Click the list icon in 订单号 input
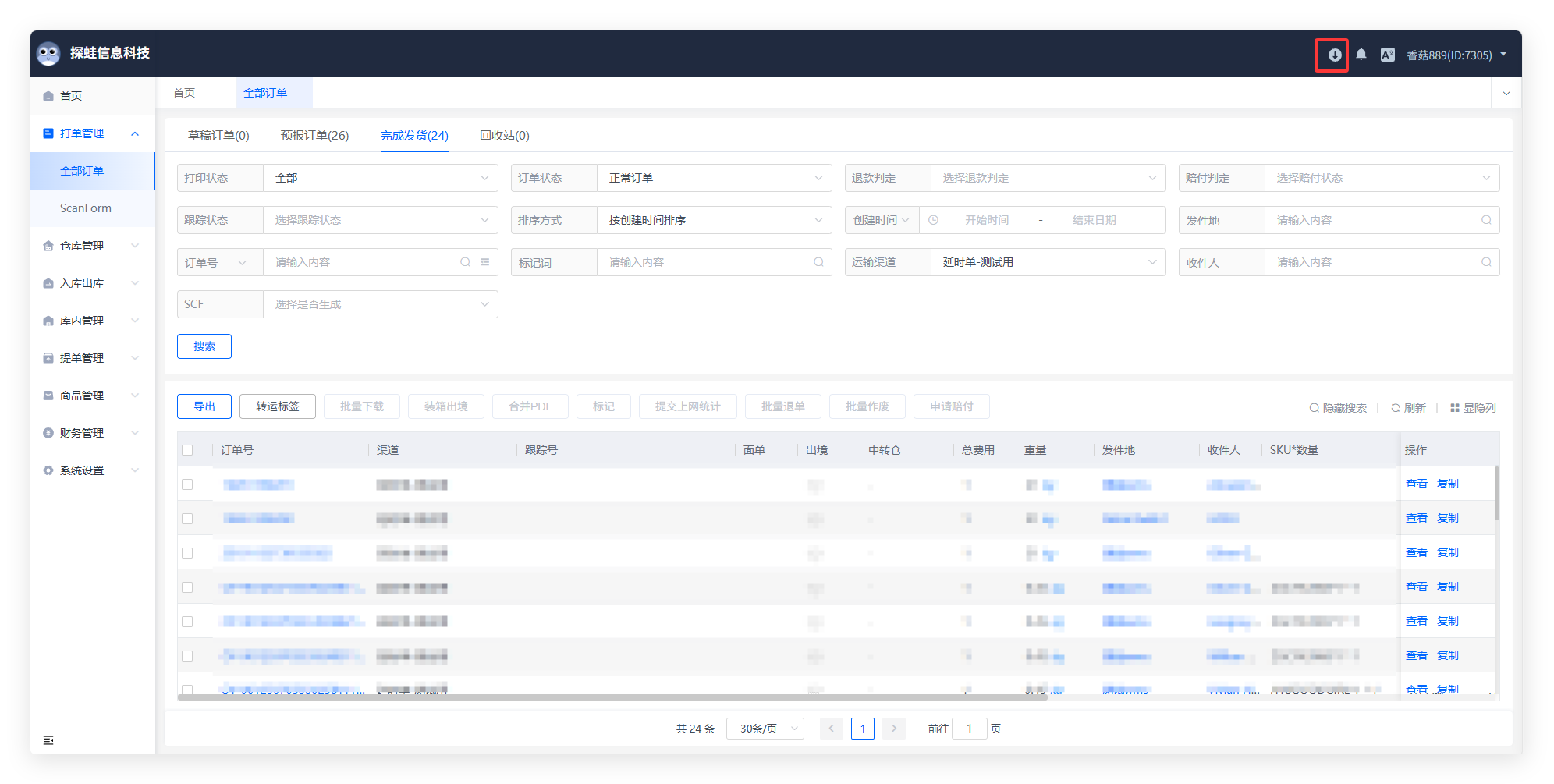Screen dimensions: 1554x784 pyautogui.click(x=484, y=262)
